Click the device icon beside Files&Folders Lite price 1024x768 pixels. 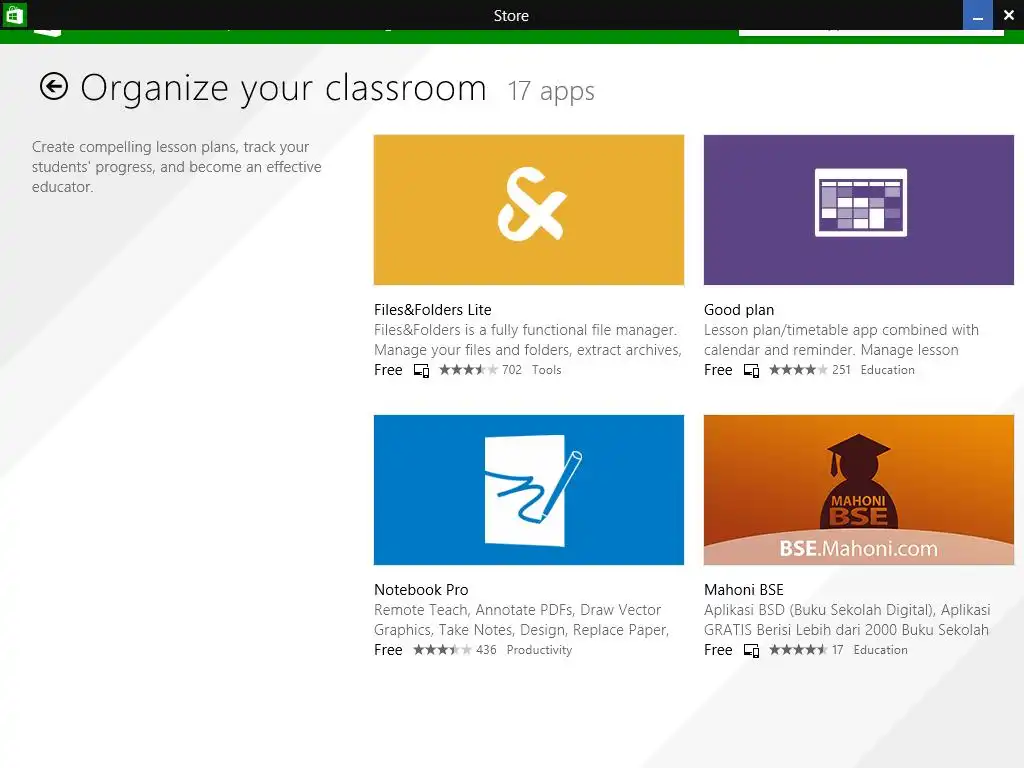coord(421,370)
